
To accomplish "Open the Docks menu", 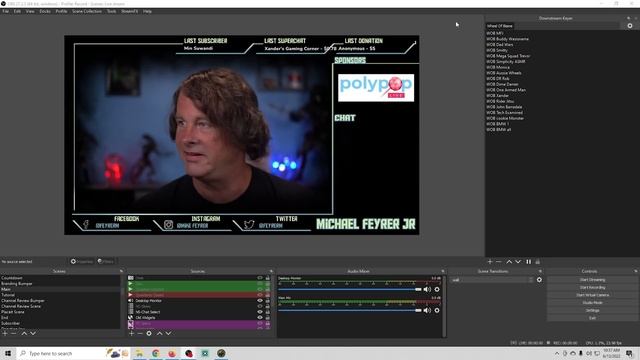I will (x=45, y=11).
